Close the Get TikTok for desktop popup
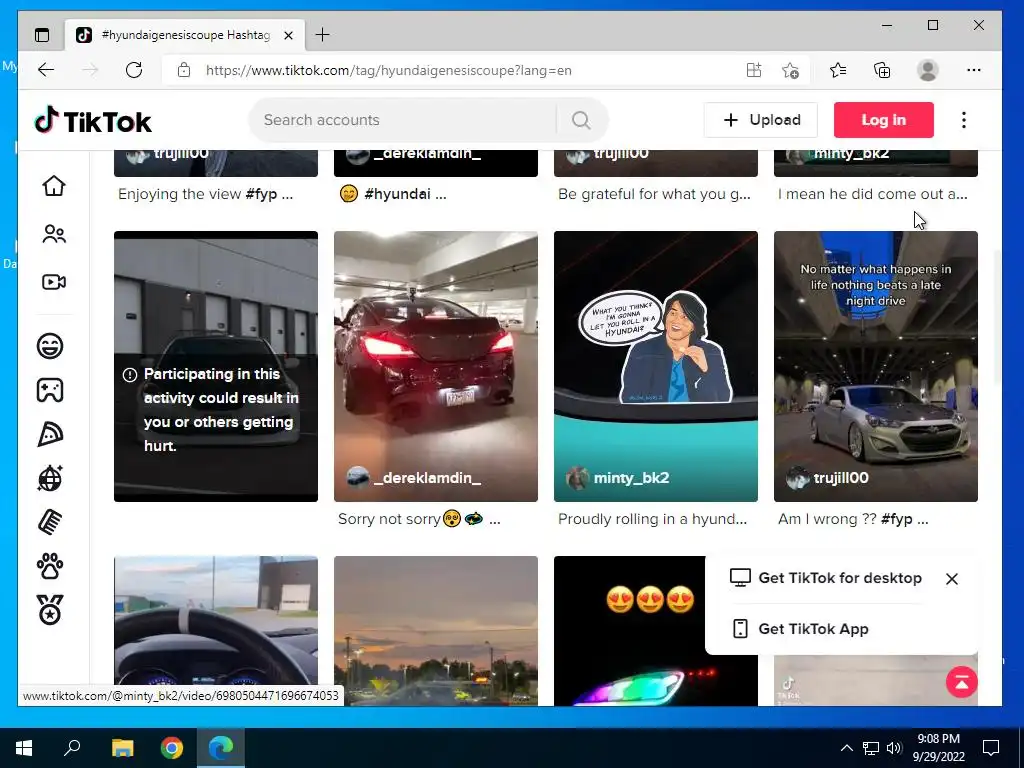1024x768 pixels. 952,579
